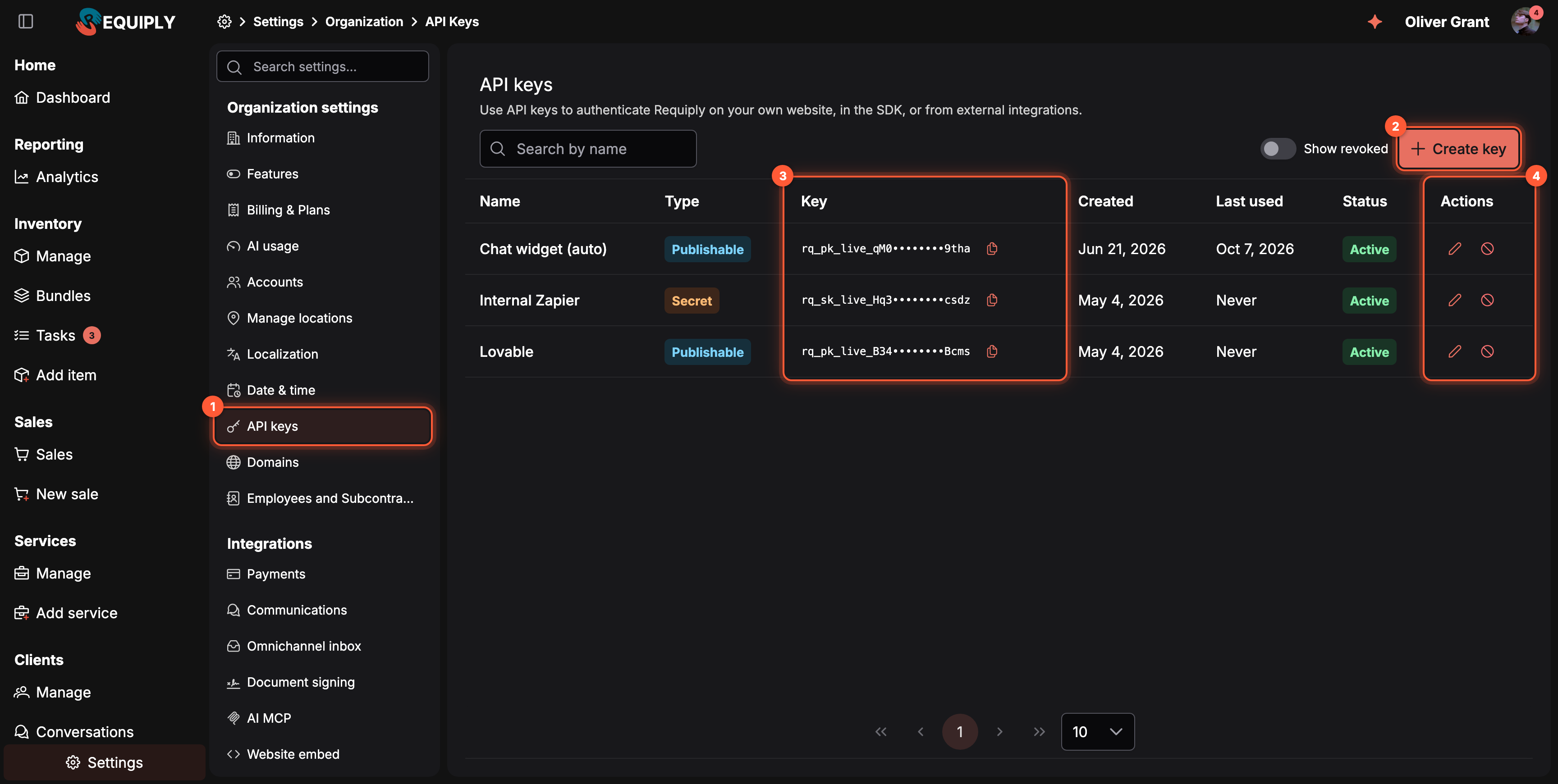Open the Domains settings page
Screen dimensions: 1558x784
322,462
